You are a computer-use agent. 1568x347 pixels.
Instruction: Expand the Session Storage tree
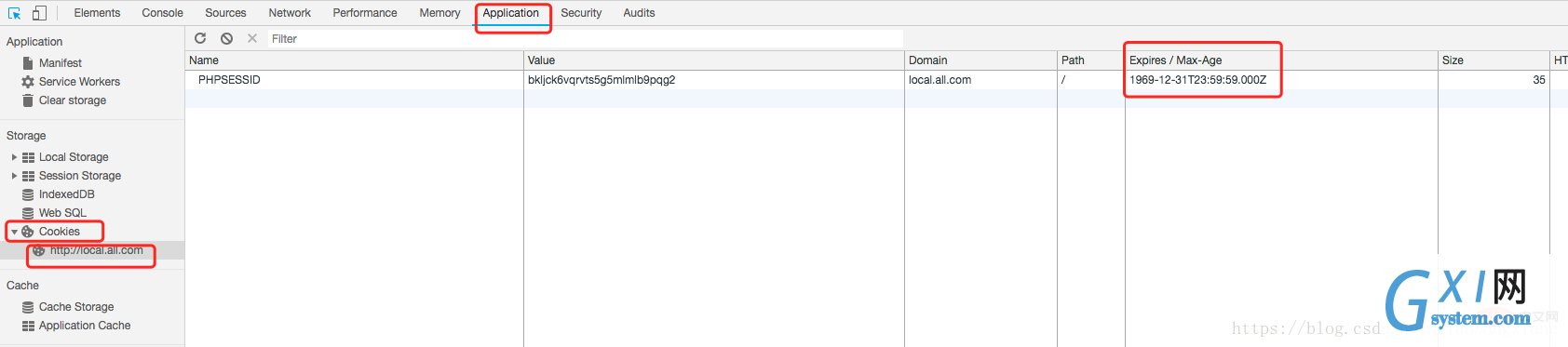(14, 176)
